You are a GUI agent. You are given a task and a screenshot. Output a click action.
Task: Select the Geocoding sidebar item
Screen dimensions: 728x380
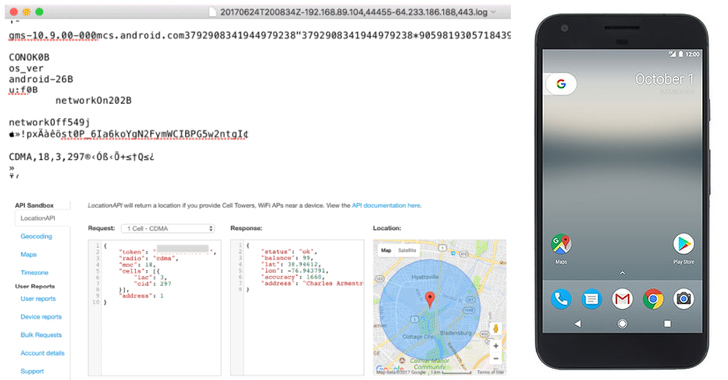point(36,236)
